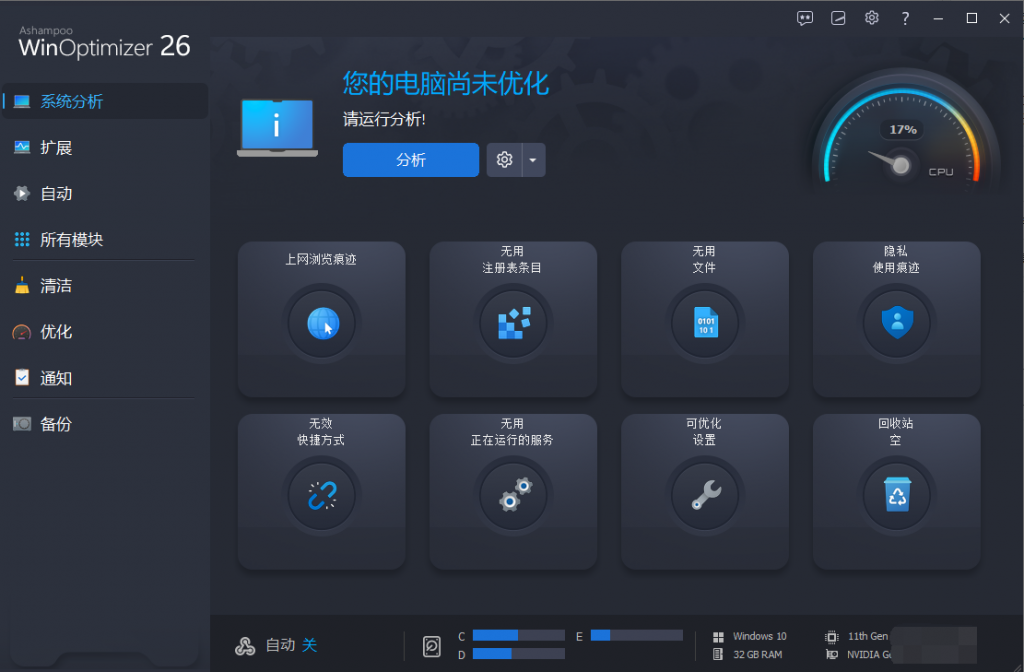Click the drive C usage bar
This screenshot has height=672, width=1024.
point(519,635)
